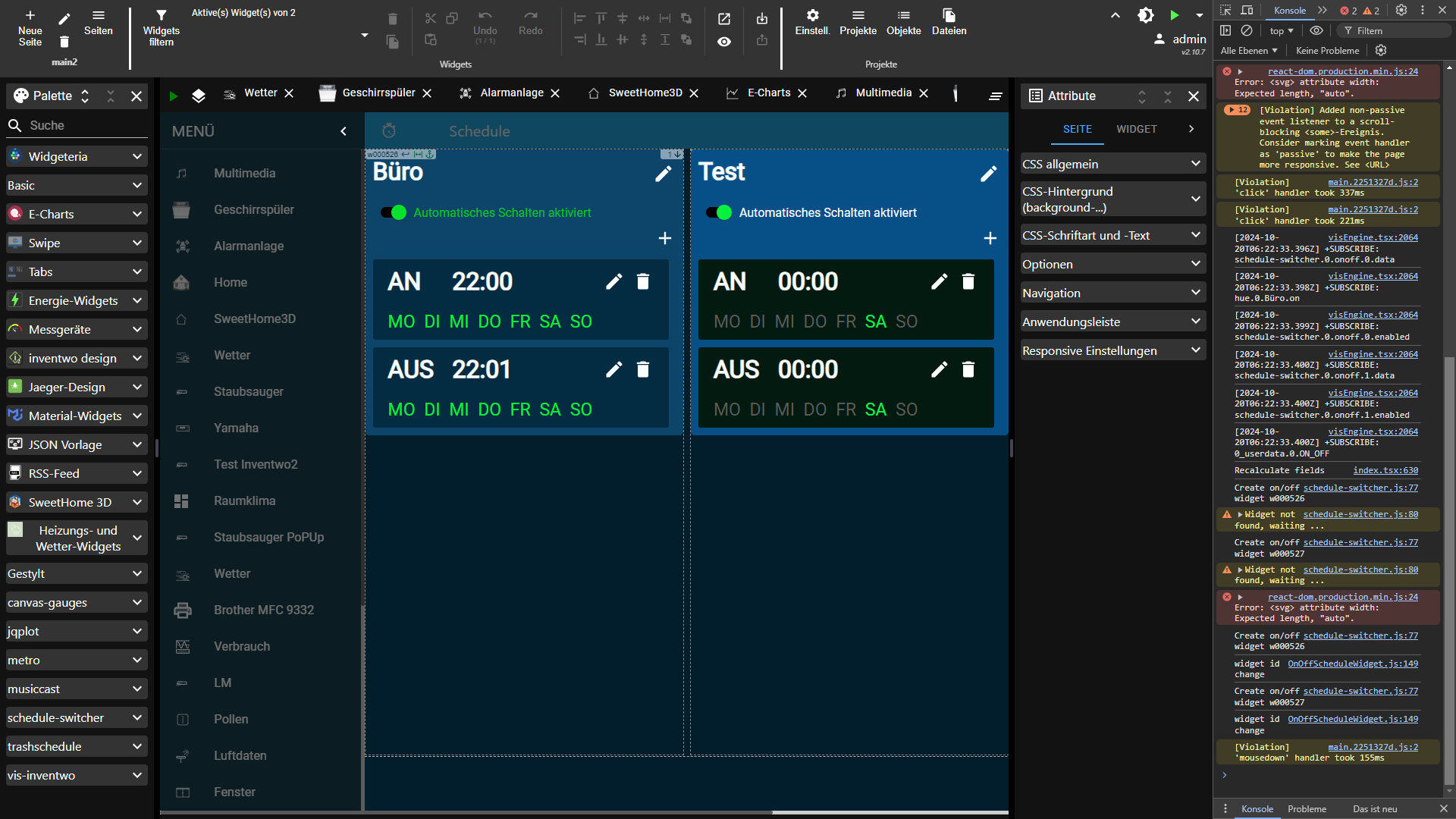Click the edit icon on Test widget
Viewport: 1456px width, 819px height.
988,174
